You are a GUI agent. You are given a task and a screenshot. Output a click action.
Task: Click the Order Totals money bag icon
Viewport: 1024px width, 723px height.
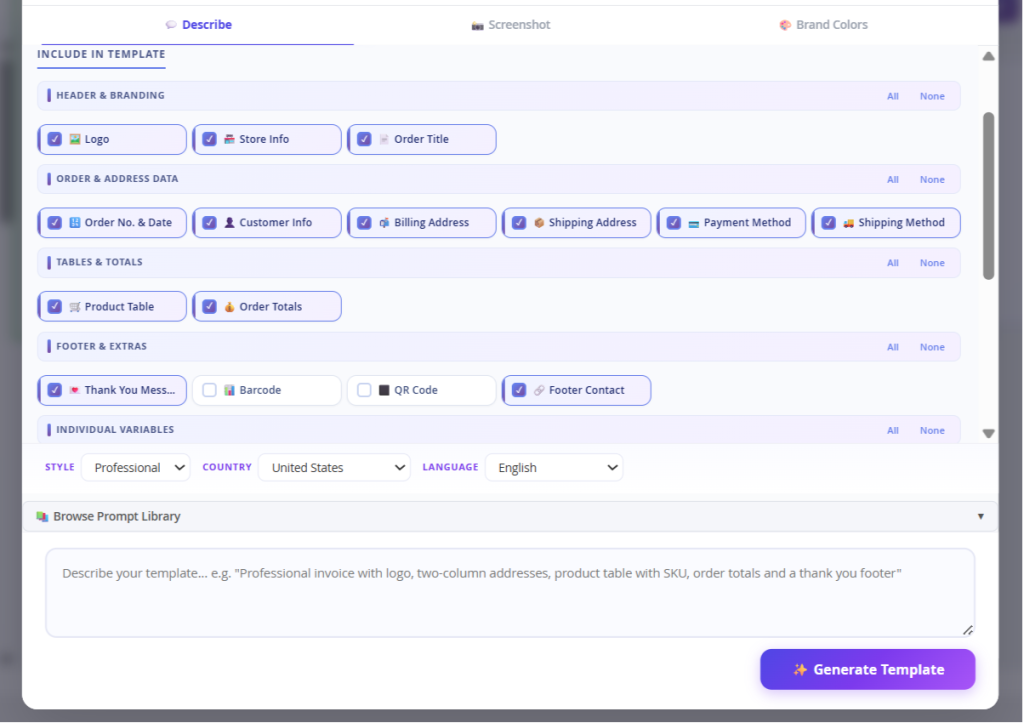(229, 307)
